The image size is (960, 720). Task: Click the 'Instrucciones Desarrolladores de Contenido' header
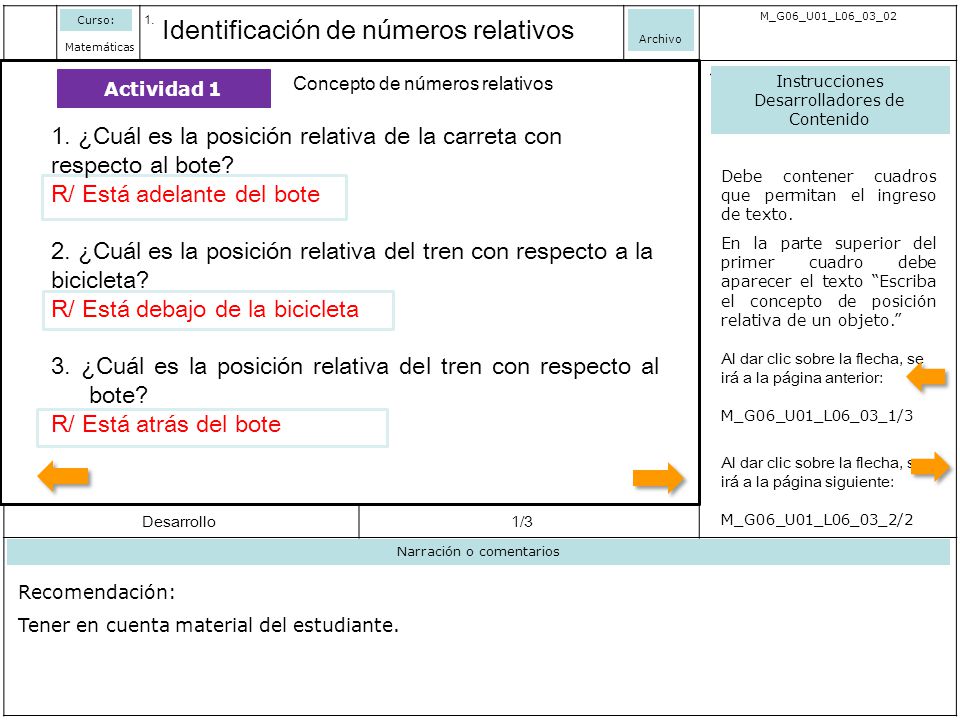coord(830,100)
